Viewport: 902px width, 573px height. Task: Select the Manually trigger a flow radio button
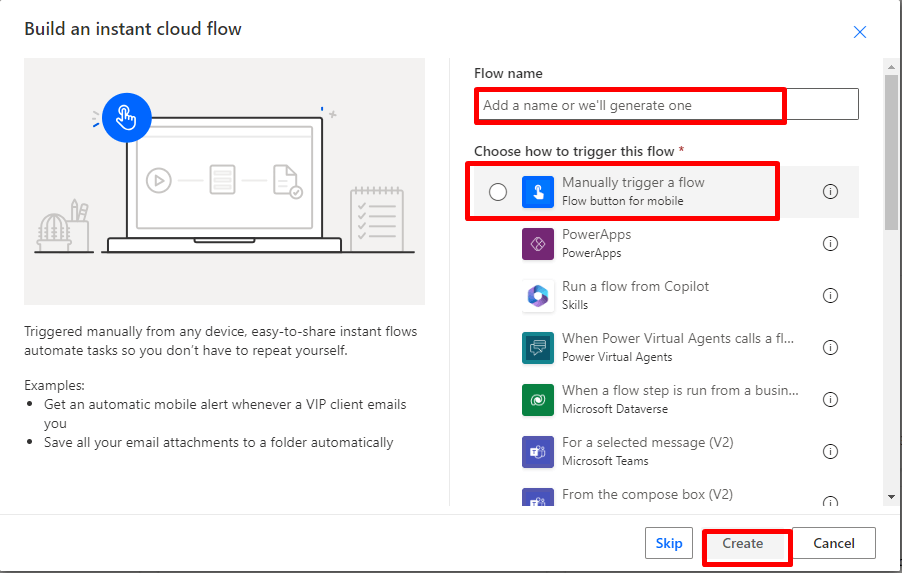[498, 192]
